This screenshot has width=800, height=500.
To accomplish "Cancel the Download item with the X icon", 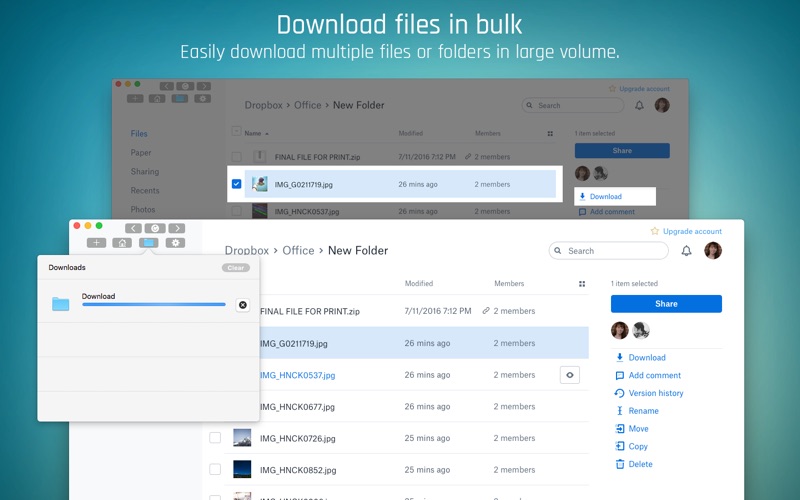I will (x=243, y=305).
